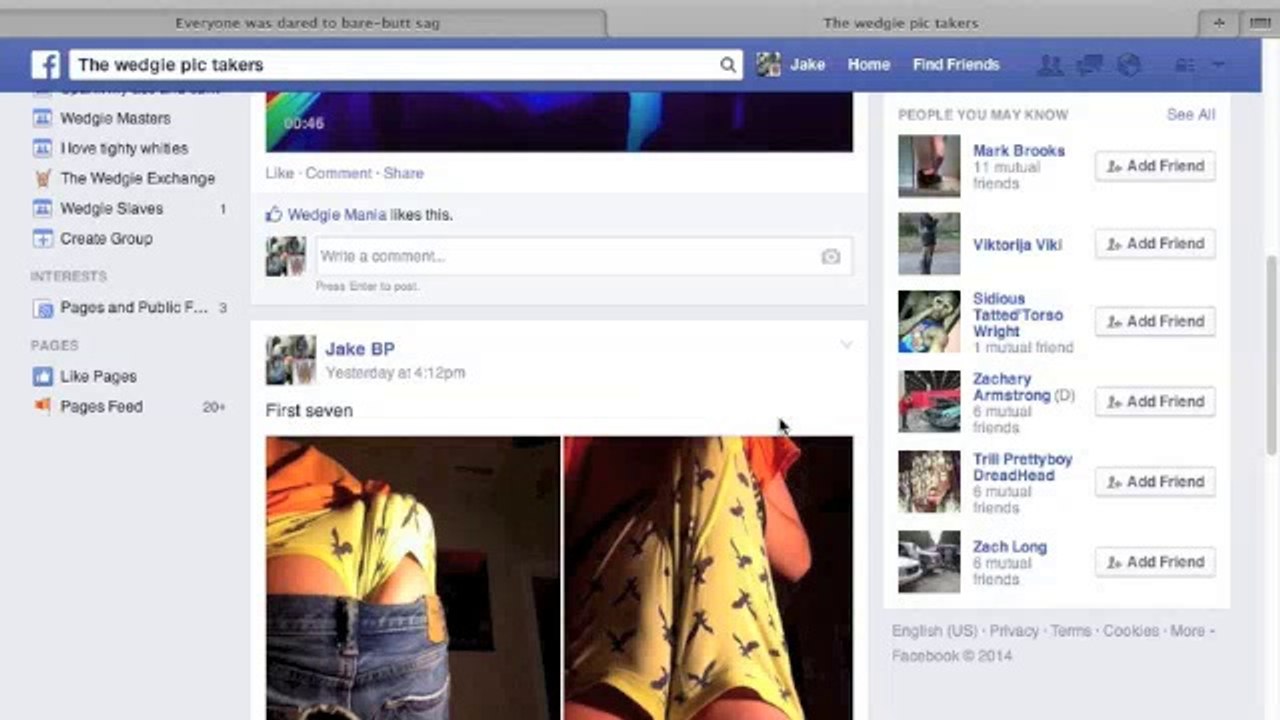Add Mark Brooks as friend

tap(1155, 166)
